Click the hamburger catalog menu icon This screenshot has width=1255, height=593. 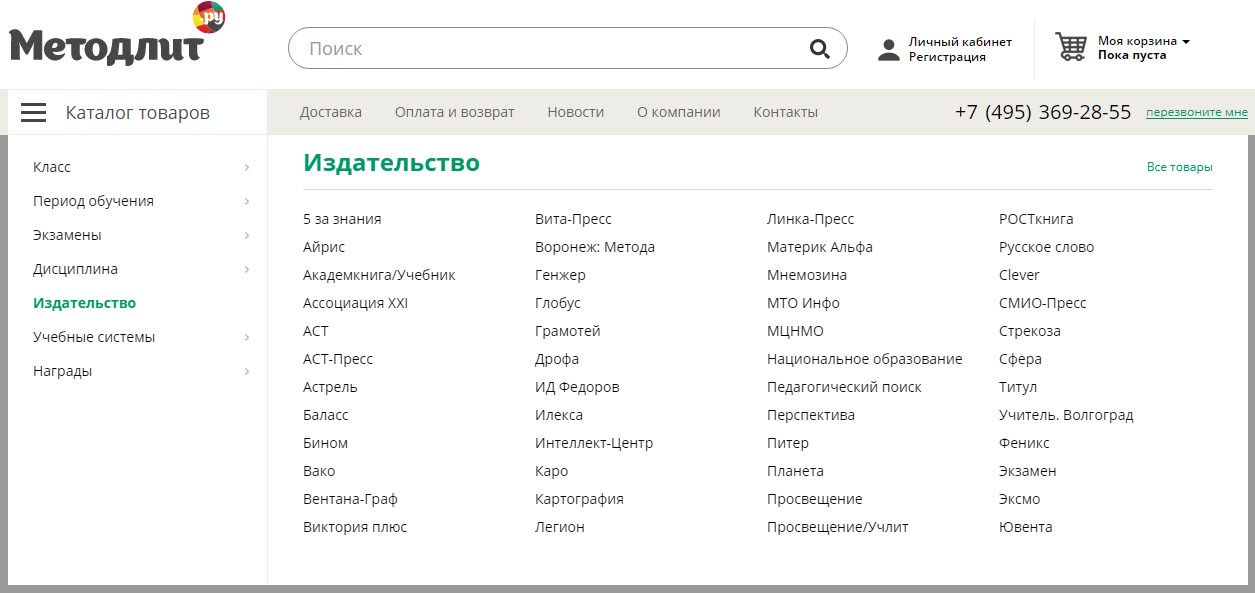pos(34,112)
